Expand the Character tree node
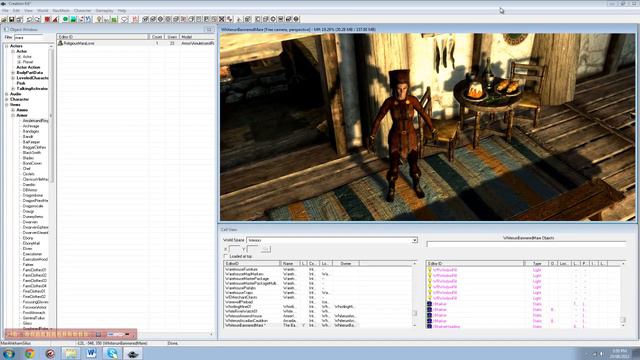The height and width of the screenshot is (360, 640). click(7, 99)
